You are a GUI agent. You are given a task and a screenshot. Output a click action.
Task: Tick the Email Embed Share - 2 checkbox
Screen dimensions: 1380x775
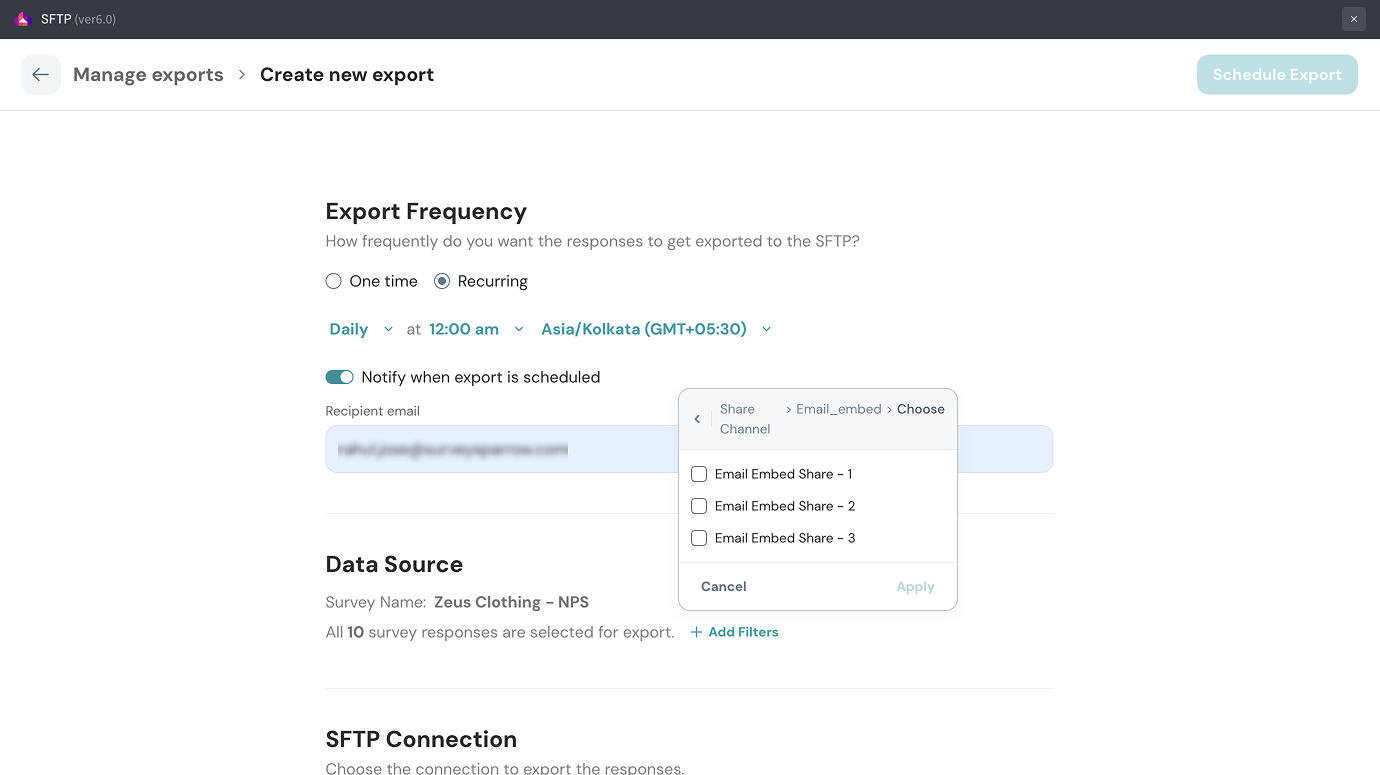[x=699, y=506]
